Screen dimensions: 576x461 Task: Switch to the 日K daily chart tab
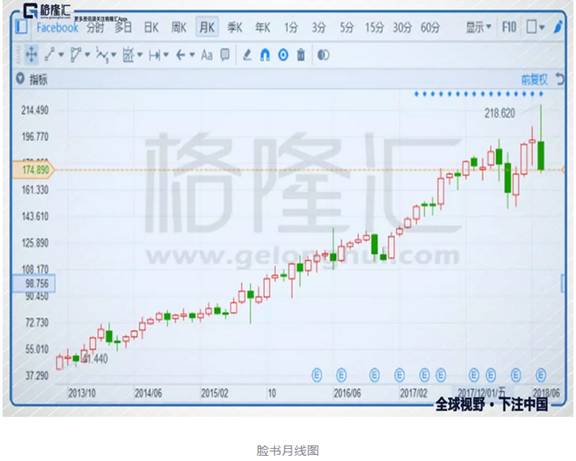tap(151, 27)
